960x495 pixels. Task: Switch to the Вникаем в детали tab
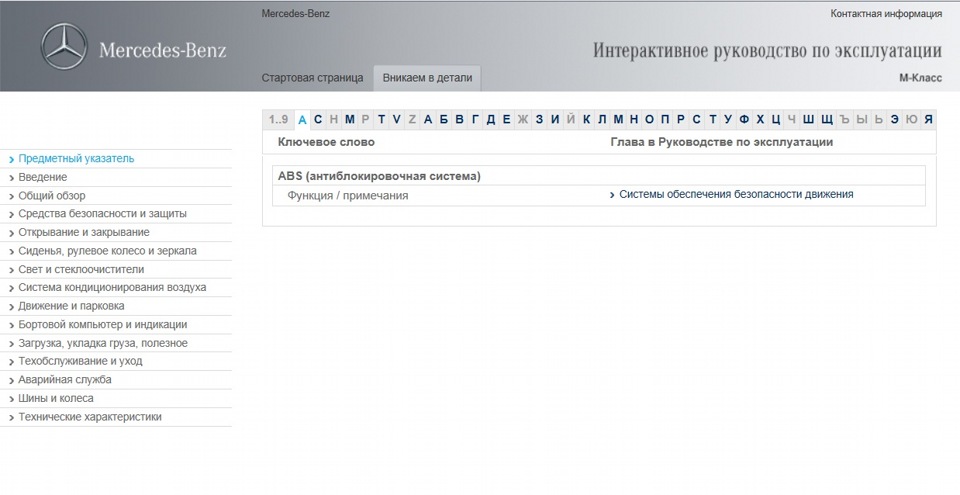pyautogui.click(x=427, y=78)
